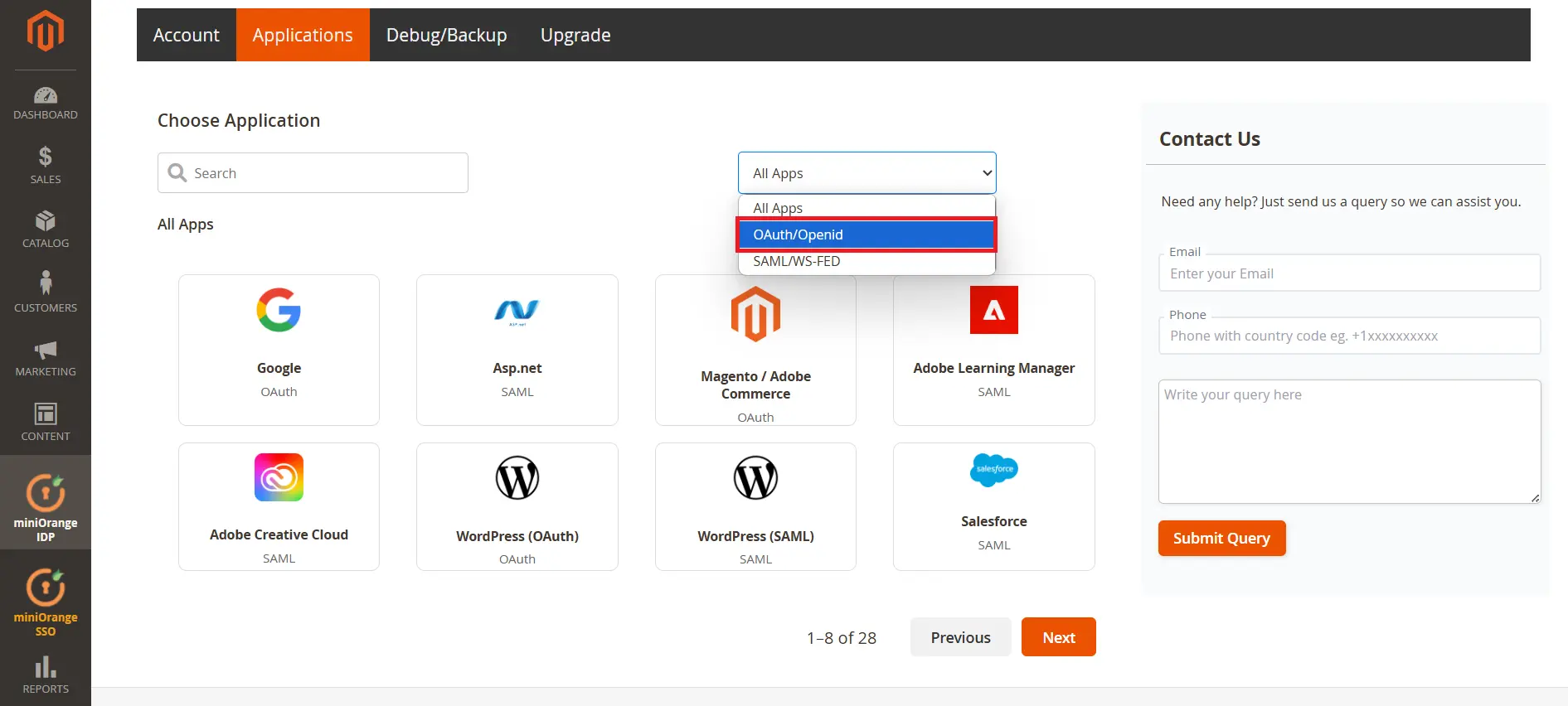Viewport: 1568px width, 706px height.
Task: Choose All Apps option in list
Action: (x=867, y=207)
